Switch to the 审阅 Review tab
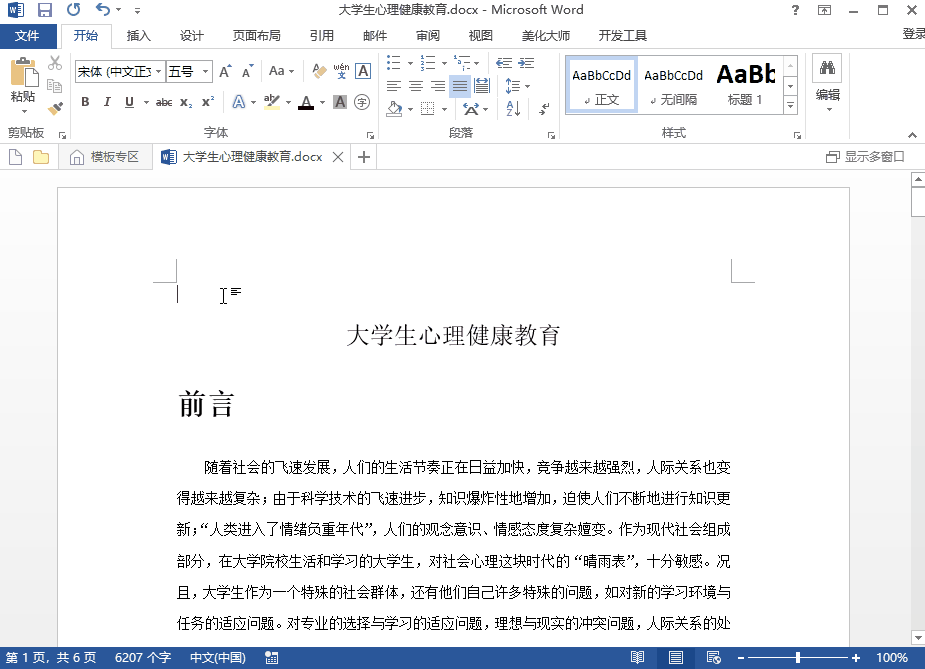The image size is (925, 669). [428, 35]
